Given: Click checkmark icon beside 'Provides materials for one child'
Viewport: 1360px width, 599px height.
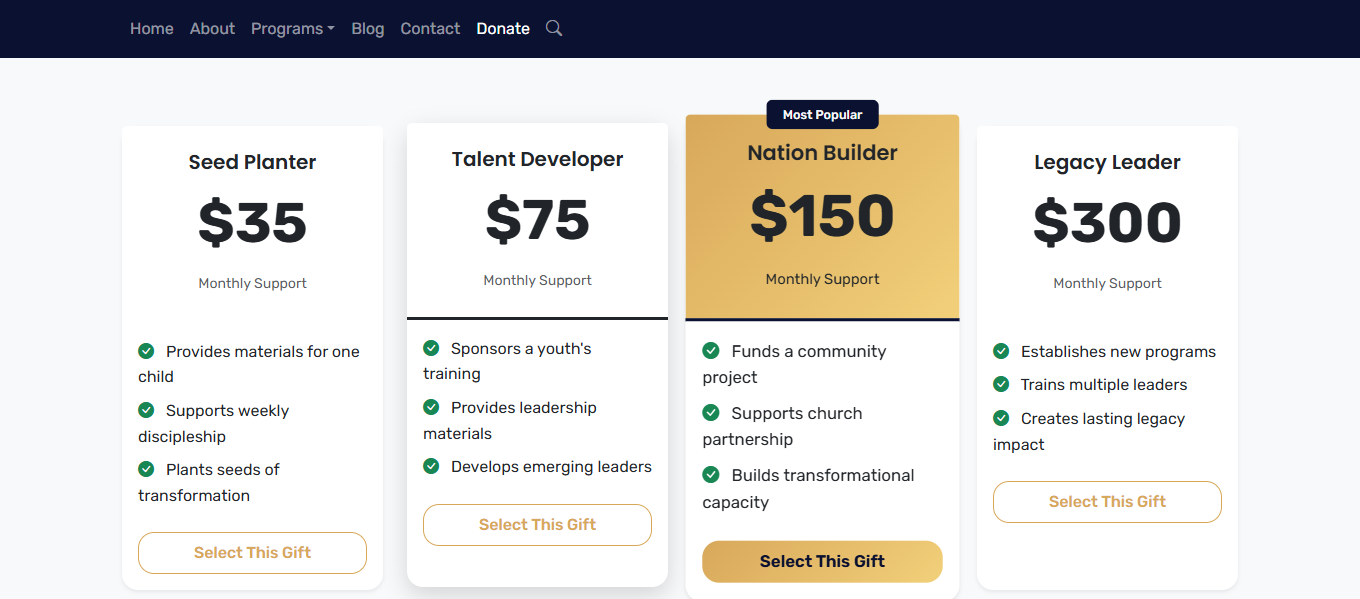Looking at the screenshot, I should click(x=146, y=351).
